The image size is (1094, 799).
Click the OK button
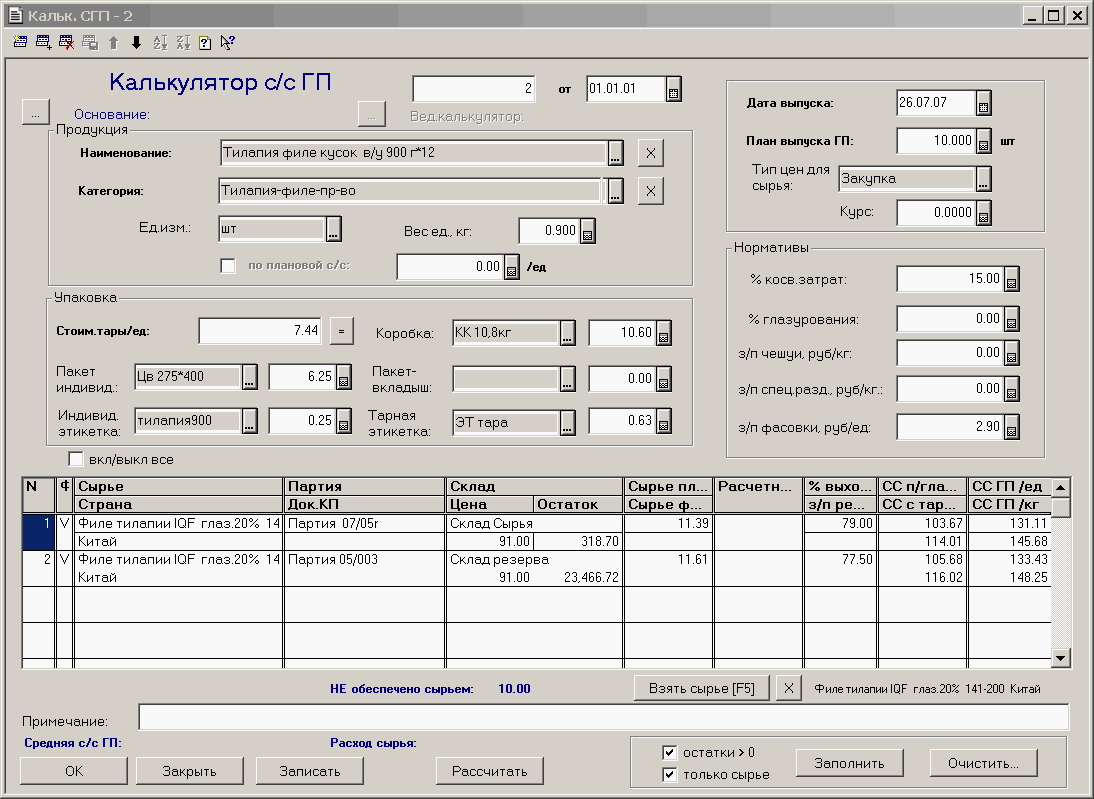tap(74, 771)
